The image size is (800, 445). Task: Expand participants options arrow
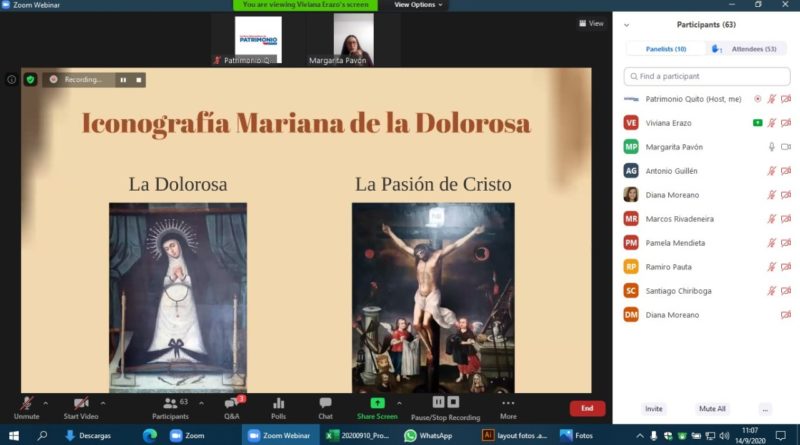click(x=201, y=403)
